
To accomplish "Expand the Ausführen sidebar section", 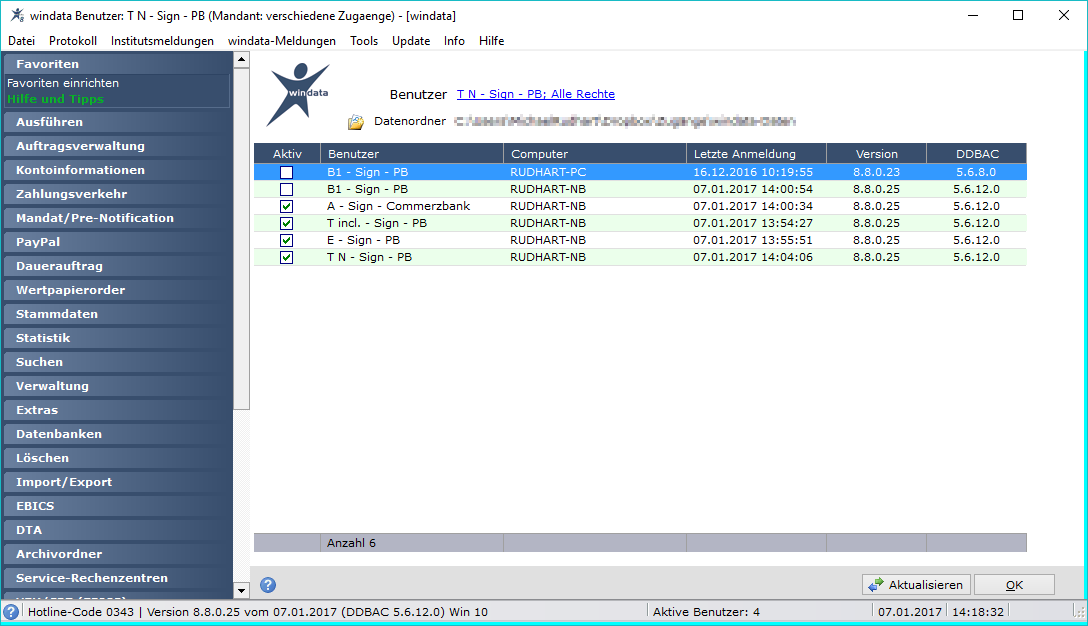I will (118, 122).
